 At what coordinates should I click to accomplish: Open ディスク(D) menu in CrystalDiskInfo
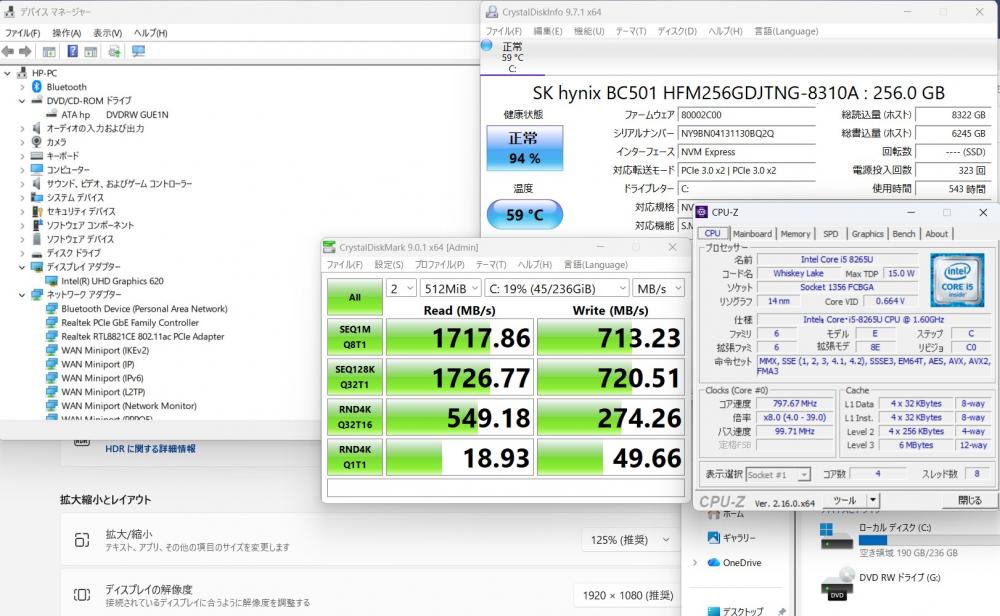point(677,31)
